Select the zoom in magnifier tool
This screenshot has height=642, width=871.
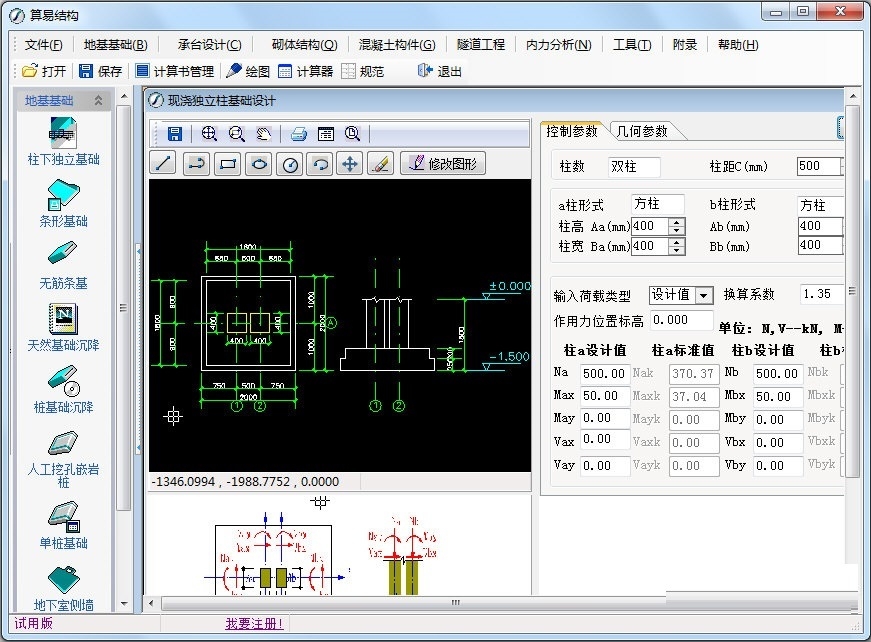(x=209, y=134)
